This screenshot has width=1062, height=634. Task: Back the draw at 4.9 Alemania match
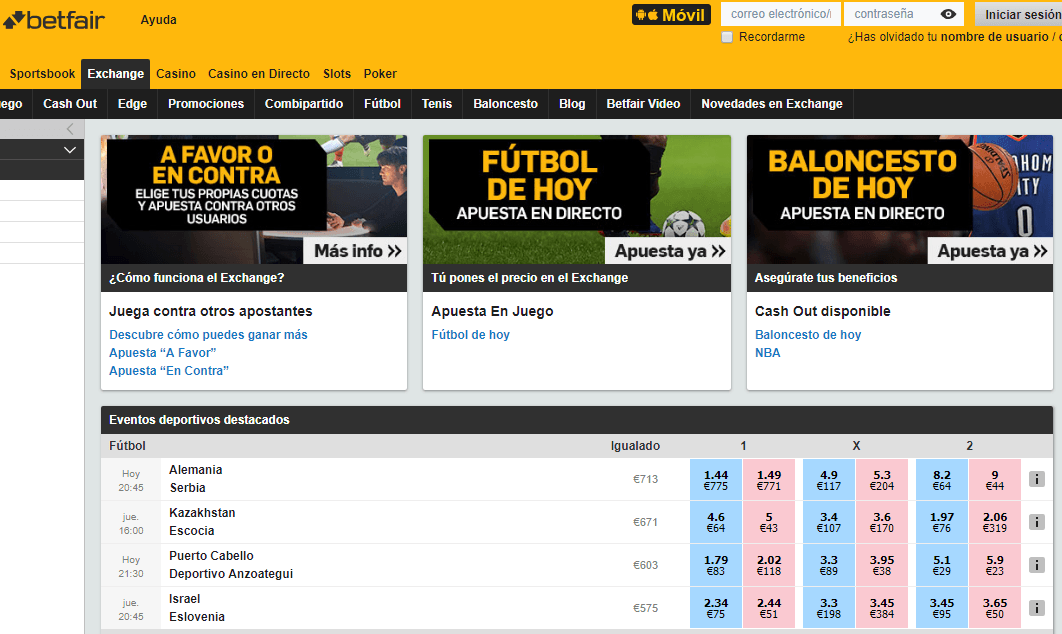coord(829,480)
